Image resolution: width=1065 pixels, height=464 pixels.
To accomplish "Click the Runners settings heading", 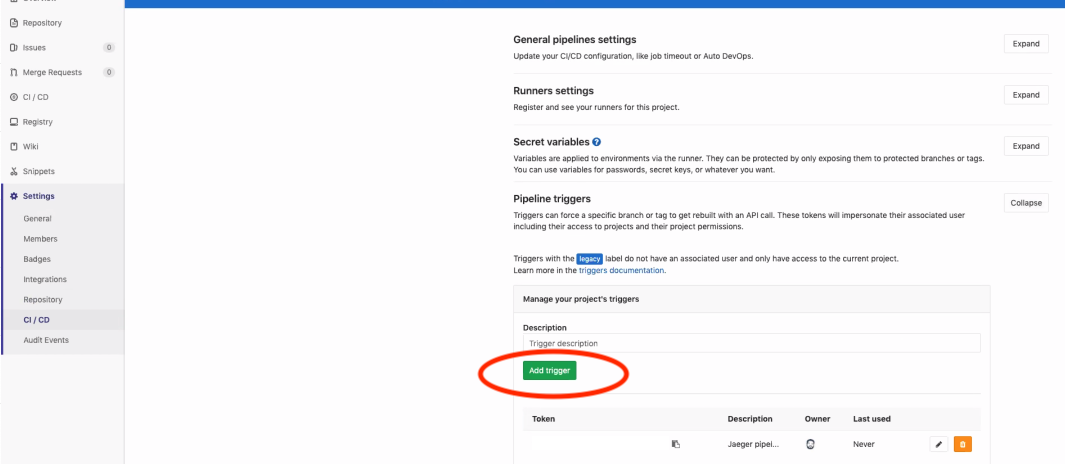I will 554,91.
